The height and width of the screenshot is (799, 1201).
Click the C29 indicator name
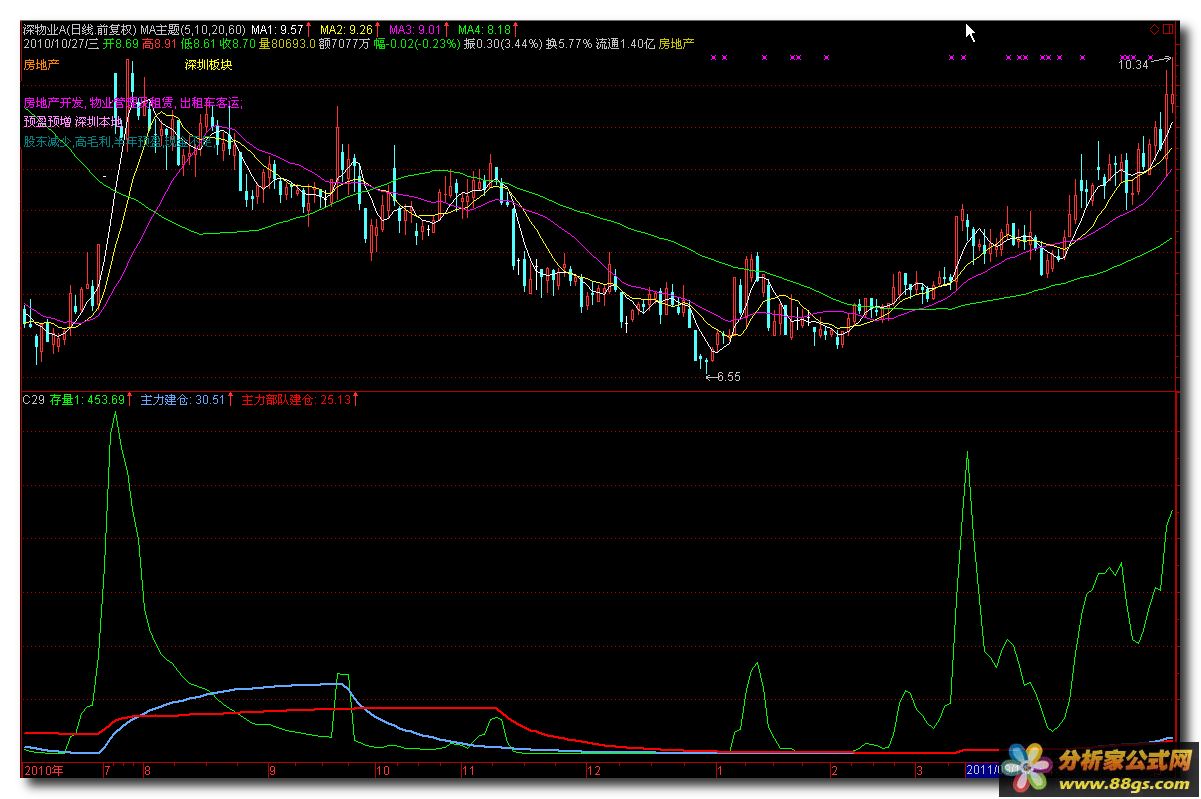point(33,400)
